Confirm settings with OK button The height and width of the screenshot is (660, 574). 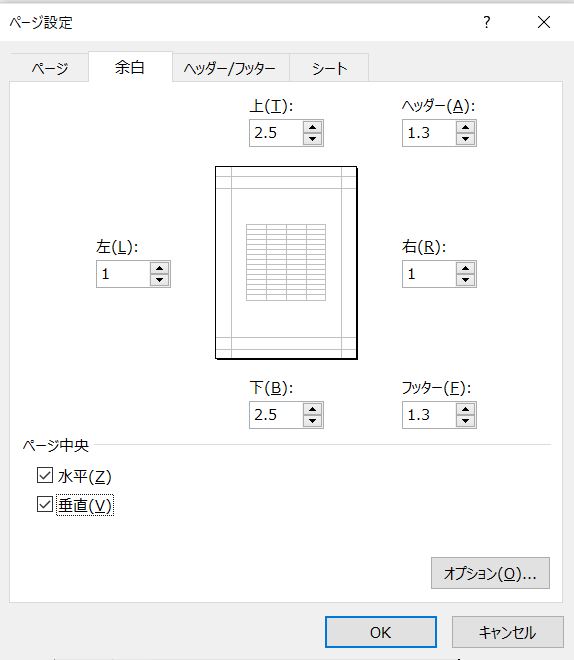click(380, 632)
